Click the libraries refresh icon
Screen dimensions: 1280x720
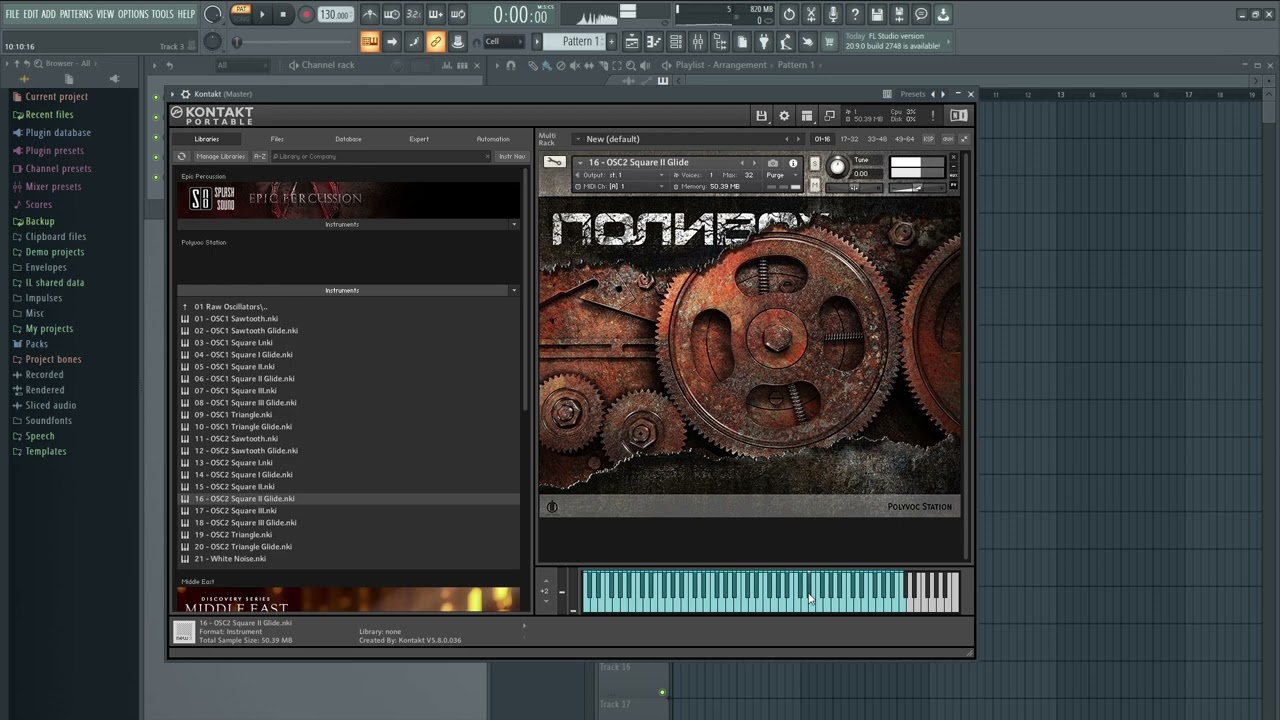tap(181, 156)
